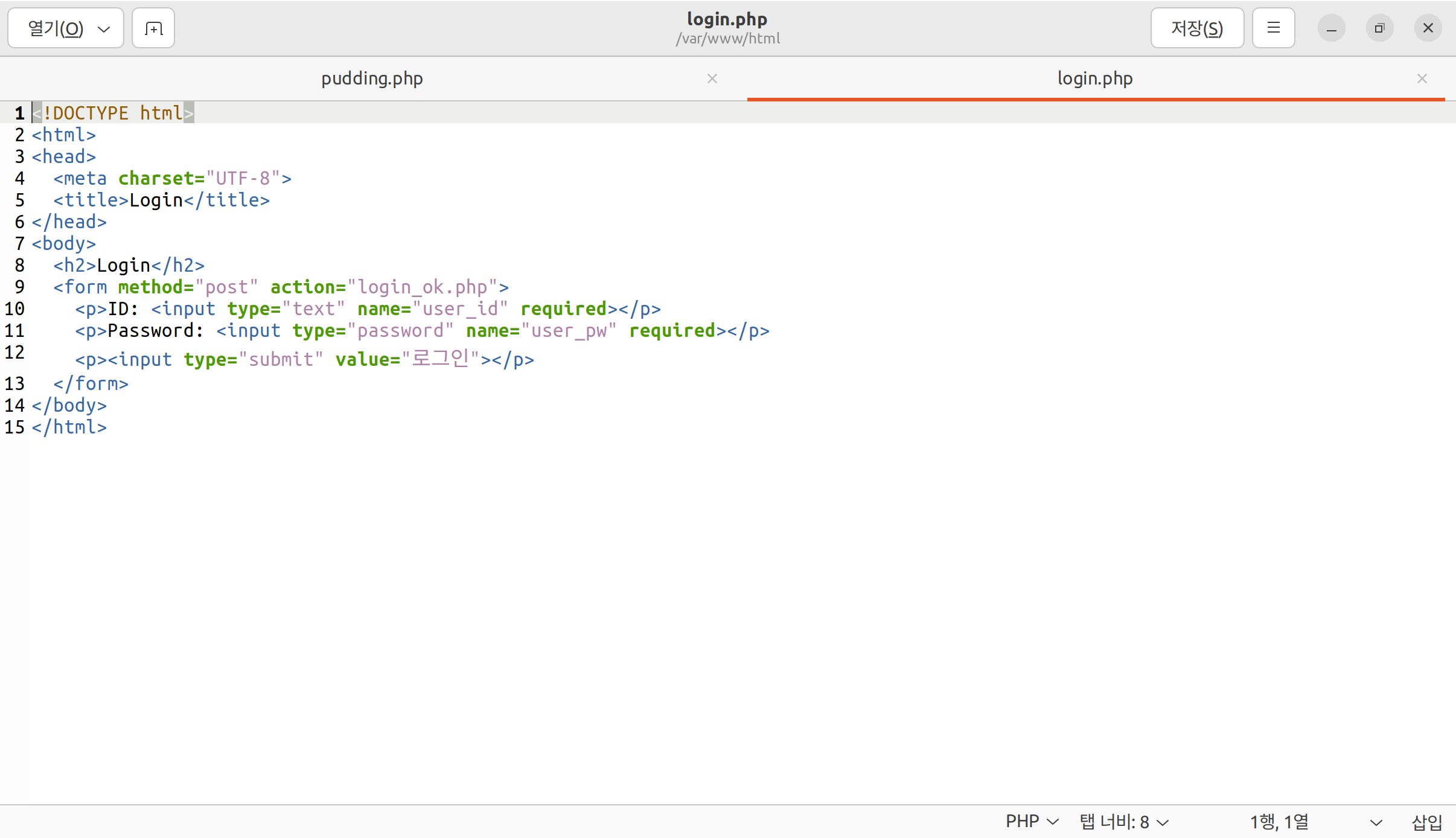This screenshot has height=838, width=1456.
Task: Expand the recent files arrow next to 열기
Action: 104,29
